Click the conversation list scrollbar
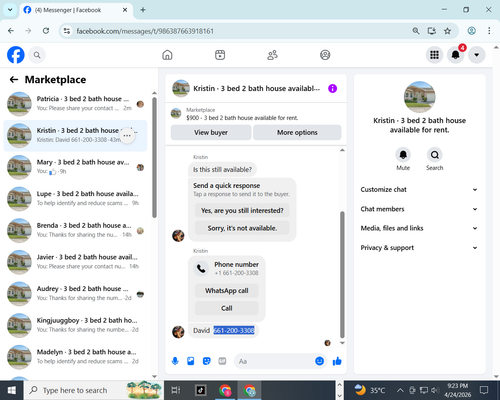500x400 pixels. click(154, 157)
